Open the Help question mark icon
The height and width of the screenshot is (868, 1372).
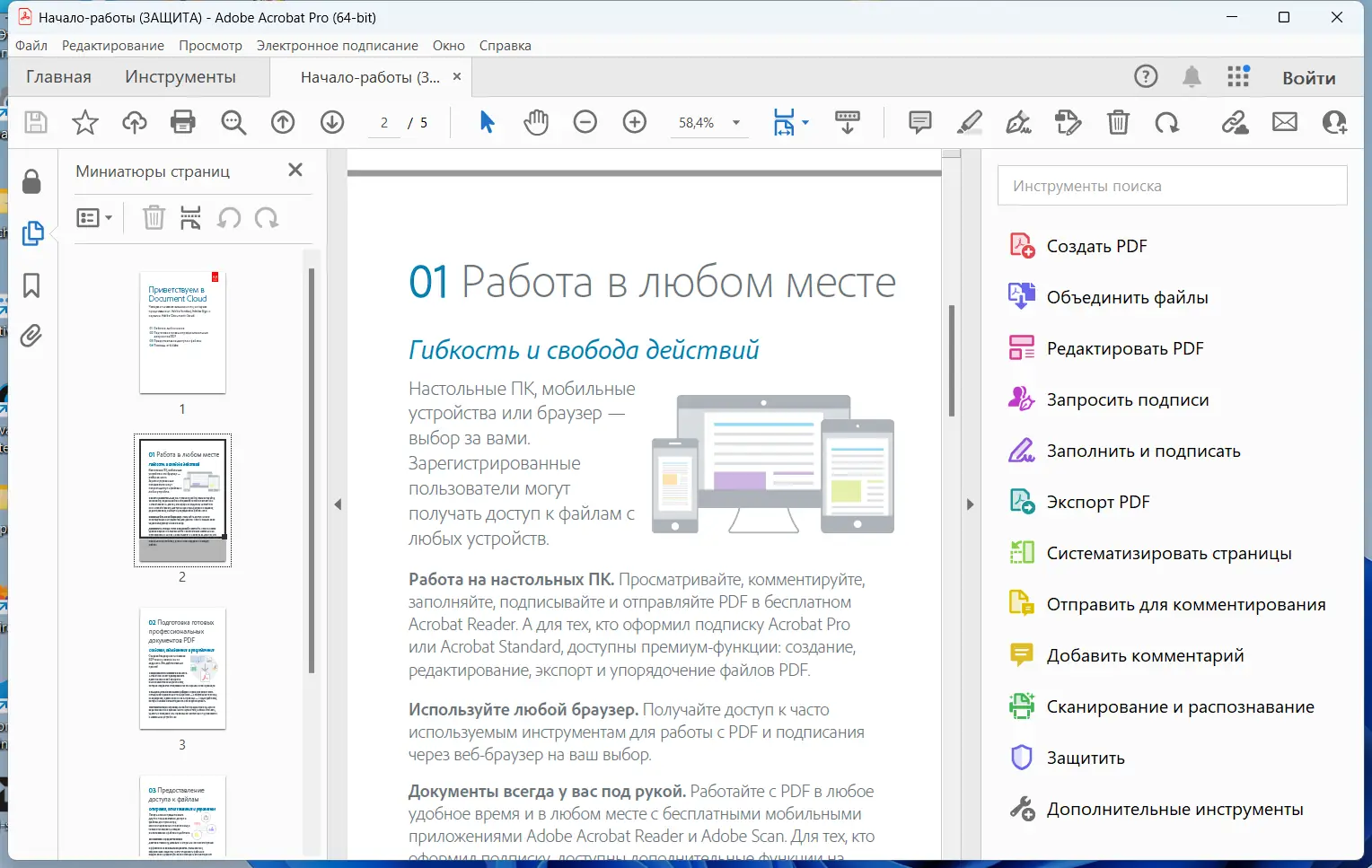(x=1146, y=77)
